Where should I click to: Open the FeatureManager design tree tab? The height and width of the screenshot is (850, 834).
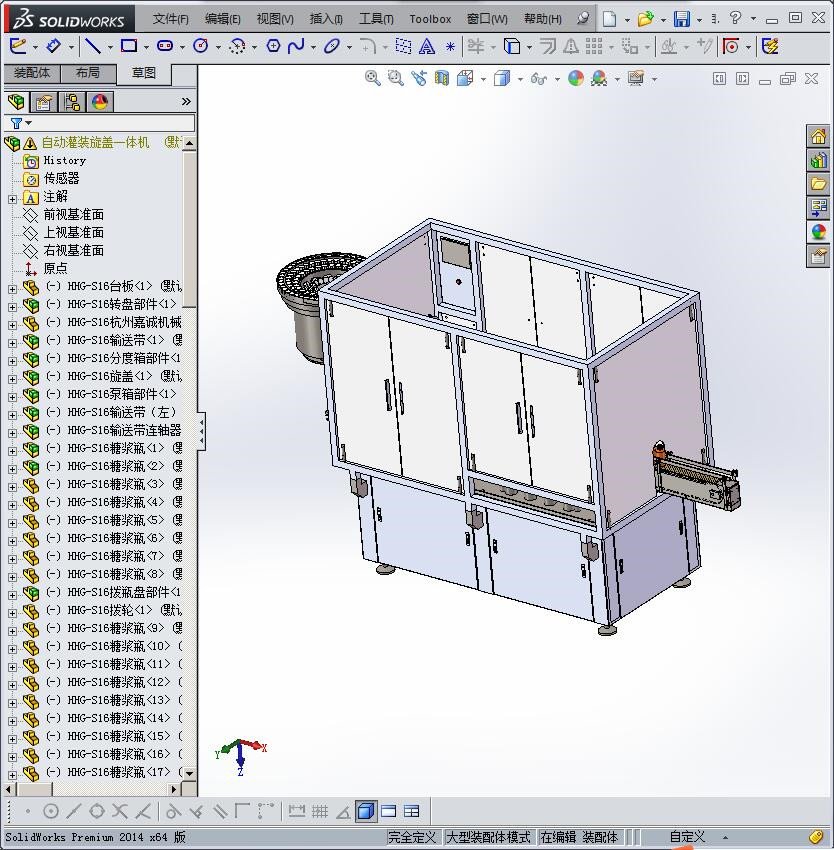click(16, 101)
